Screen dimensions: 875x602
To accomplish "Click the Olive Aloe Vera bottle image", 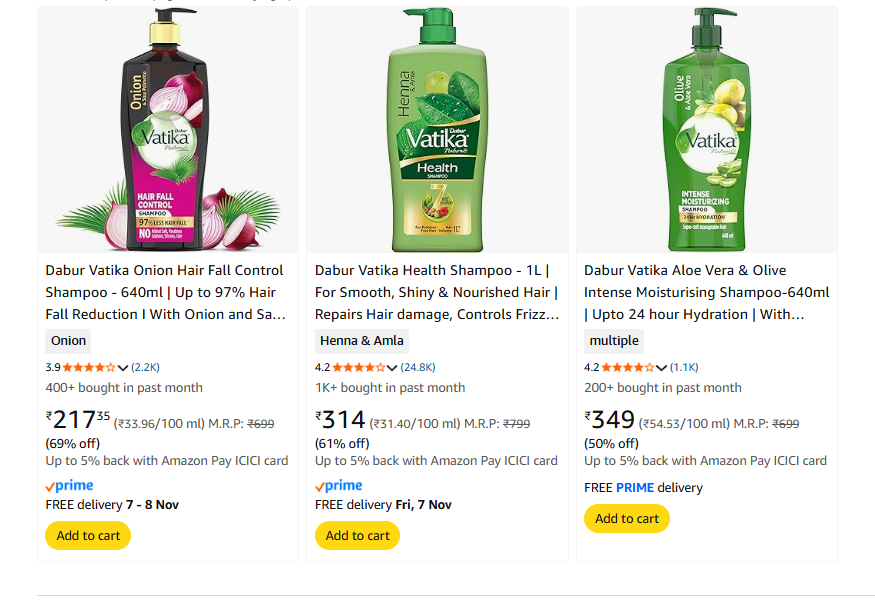I will click(x=706, y=130).
